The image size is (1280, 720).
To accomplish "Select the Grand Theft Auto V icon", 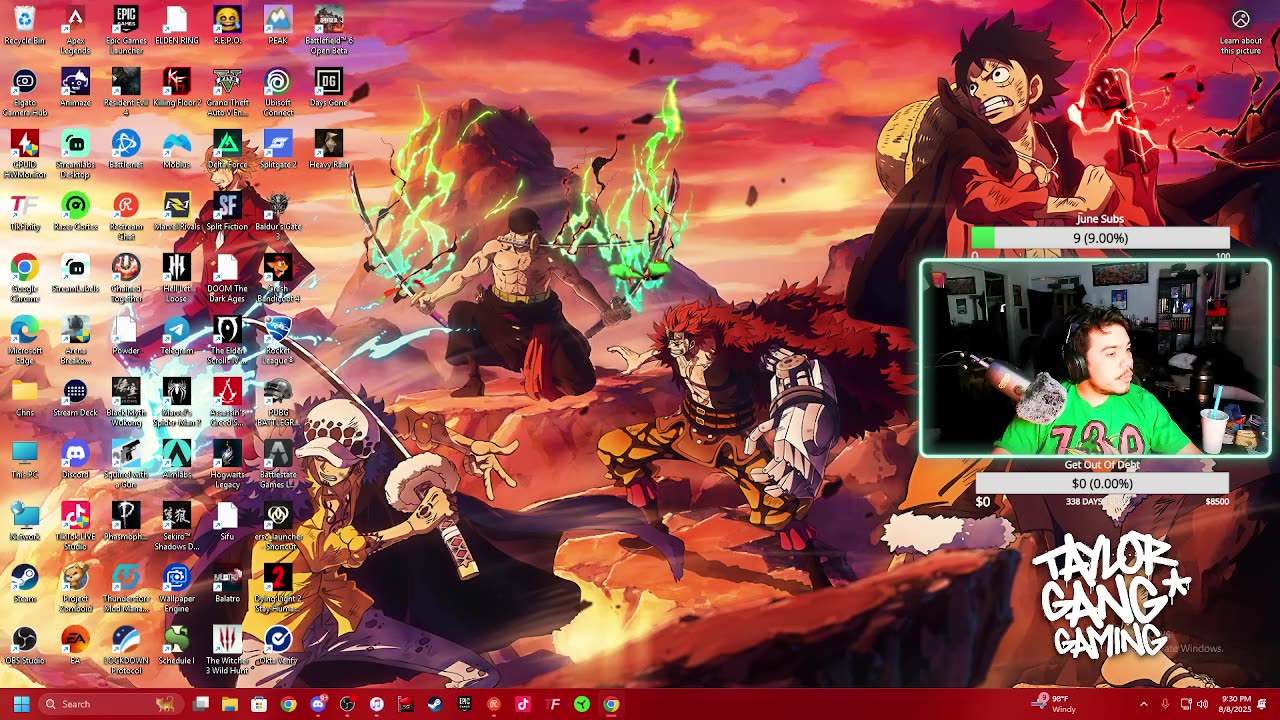I will [x=227, y=92].
